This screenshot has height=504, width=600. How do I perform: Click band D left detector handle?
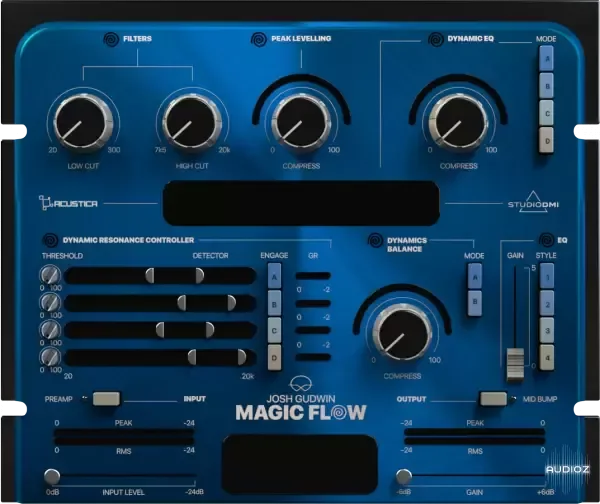pos(192,357)
